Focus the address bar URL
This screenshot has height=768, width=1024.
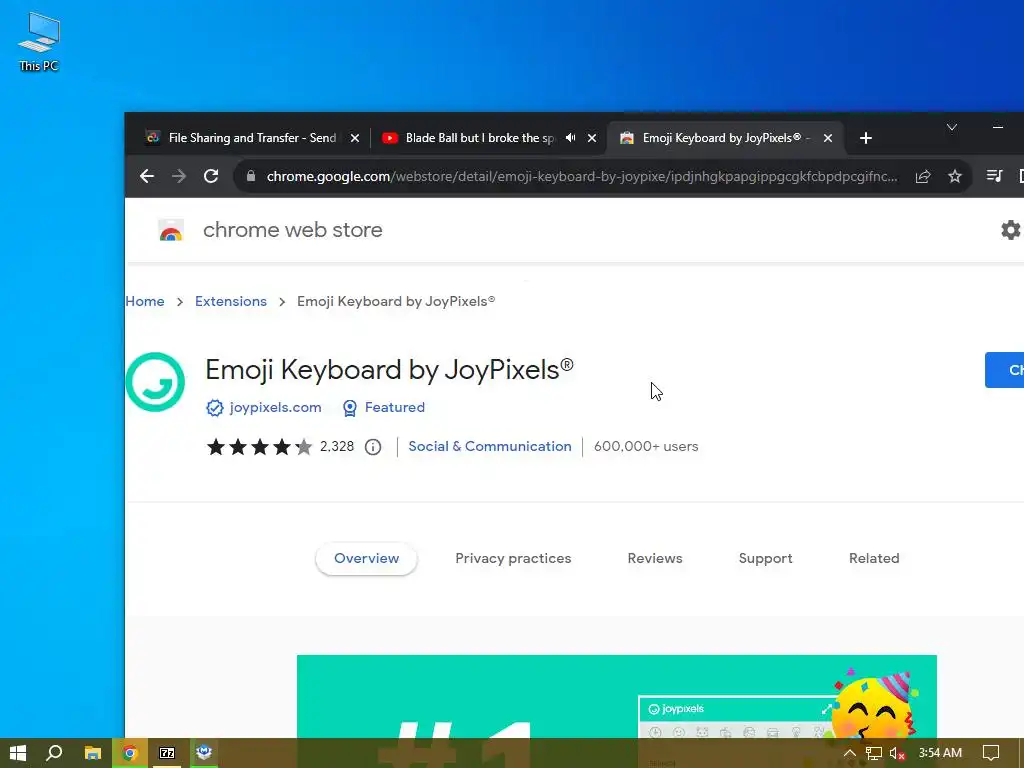582,176
